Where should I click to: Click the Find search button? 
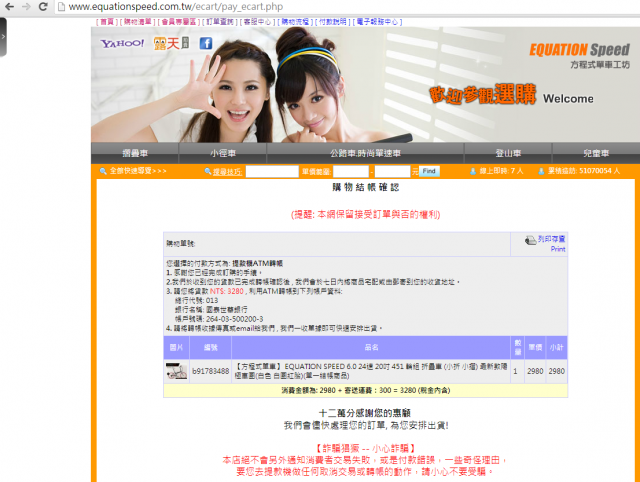tap(429, 171)
